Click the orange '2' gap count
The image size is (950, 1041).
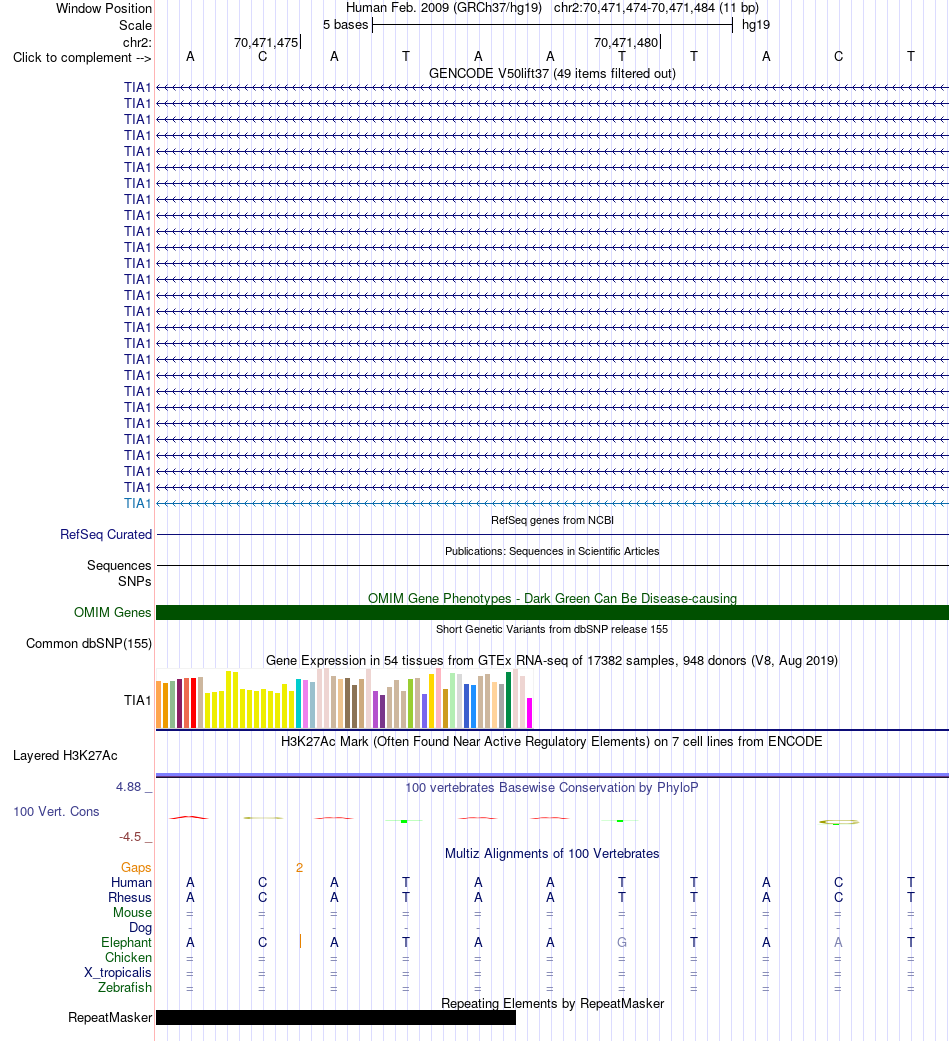coord(299,868)
